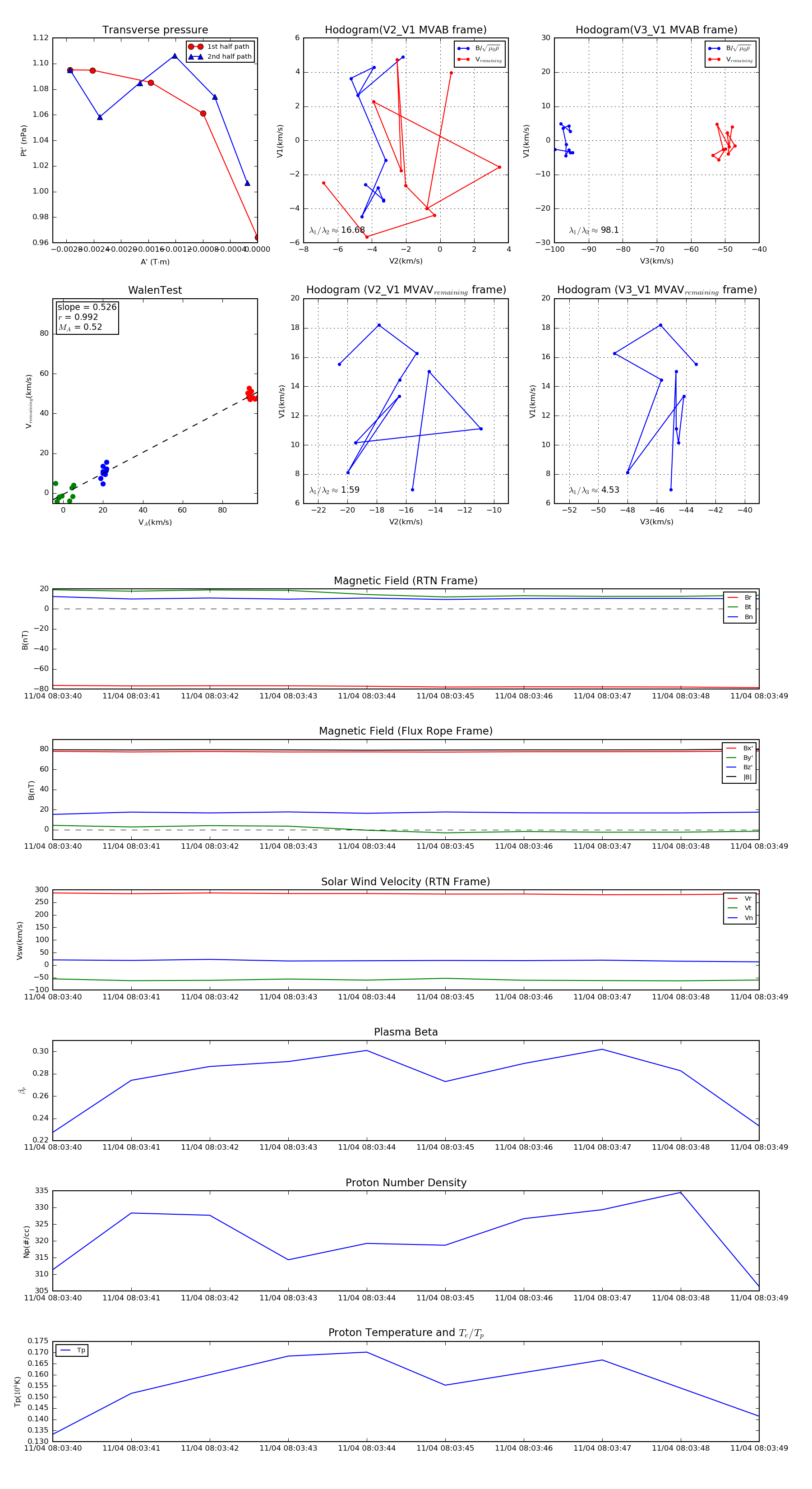Viewport: 812px width, 1489px height.
Task: Select '1st half path' legend entry
Action: tap(219, 47)
